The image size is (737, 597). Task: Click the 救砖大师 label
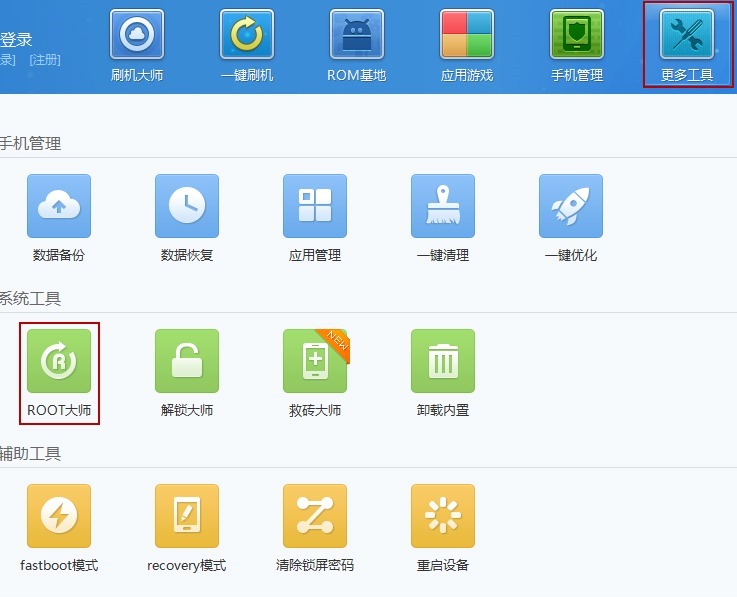[x=315, y=410]
